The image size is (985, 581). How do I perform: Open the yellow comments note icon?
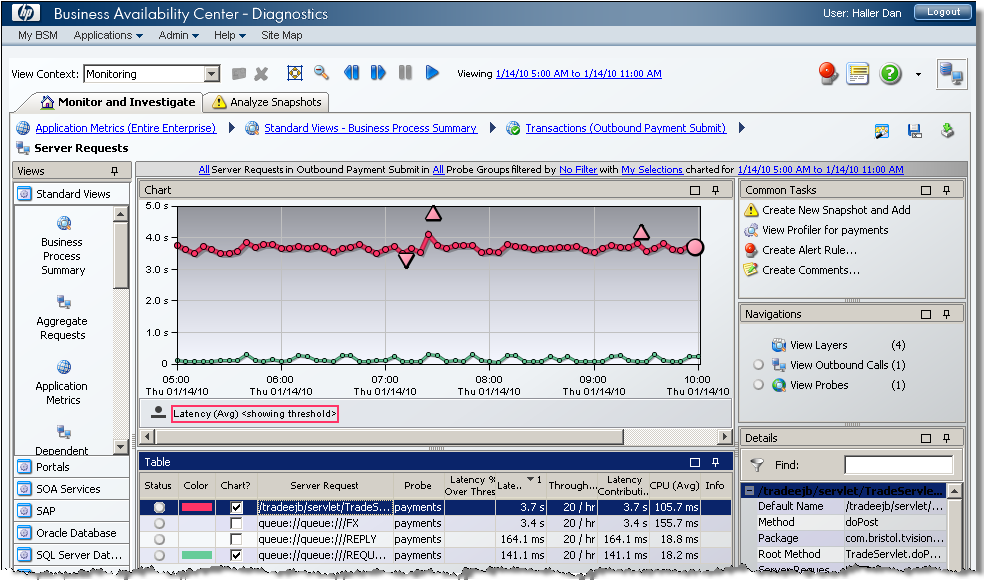857,73
